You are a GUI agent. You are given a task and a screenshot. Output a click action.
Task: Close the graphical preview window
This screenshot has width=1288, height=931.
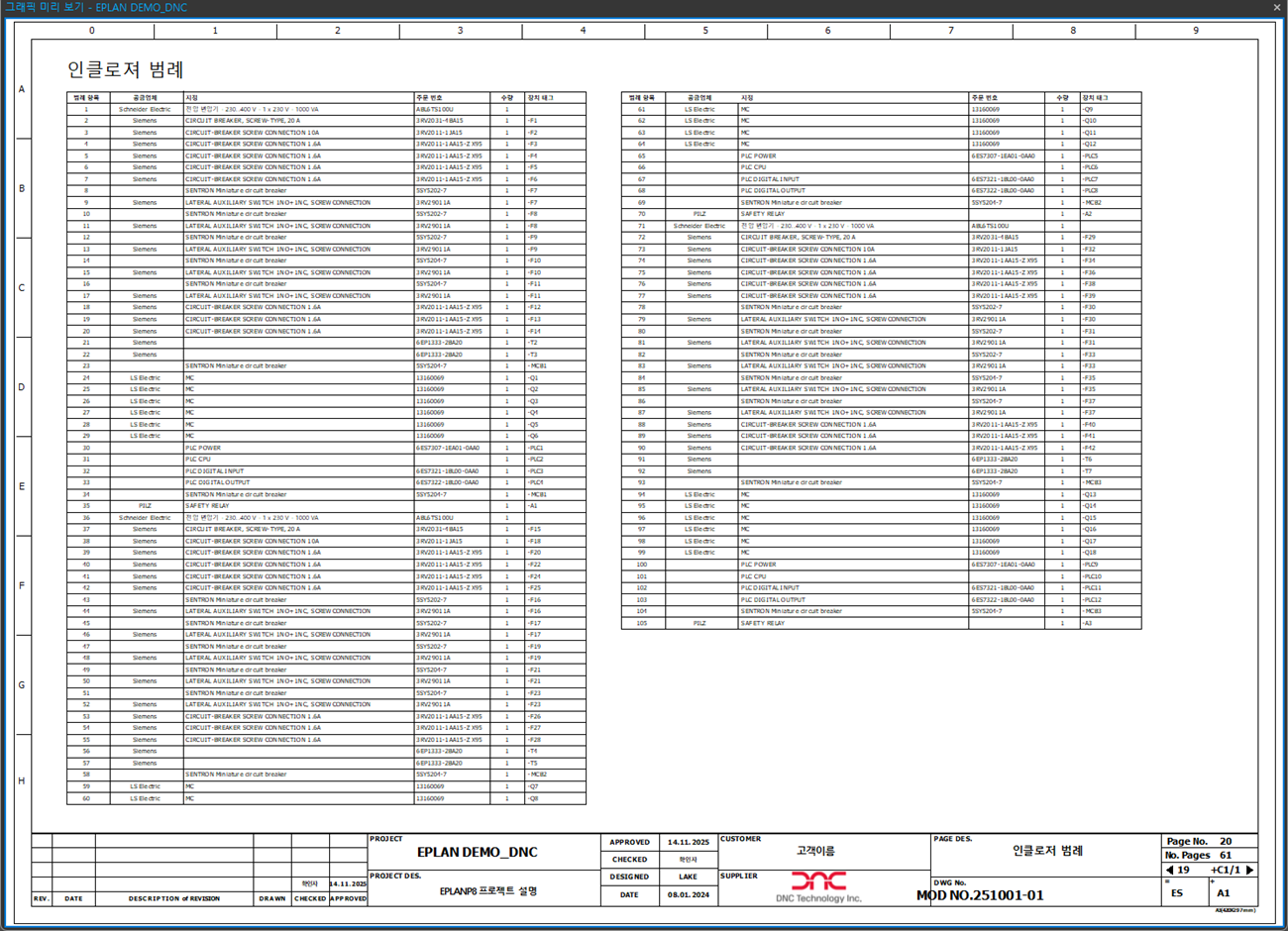1277,7
